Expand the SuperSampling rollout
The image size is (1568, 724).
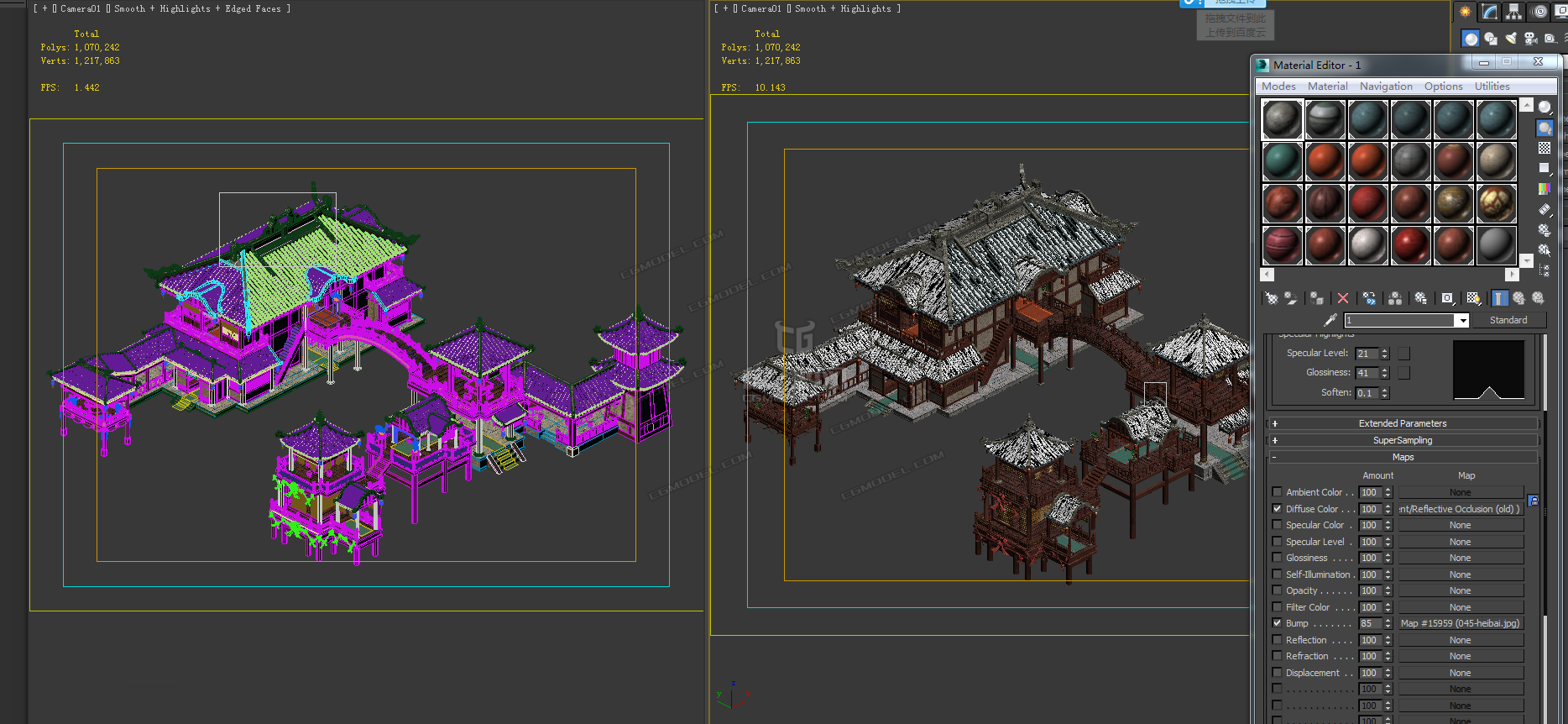(x=1403, y=440)
